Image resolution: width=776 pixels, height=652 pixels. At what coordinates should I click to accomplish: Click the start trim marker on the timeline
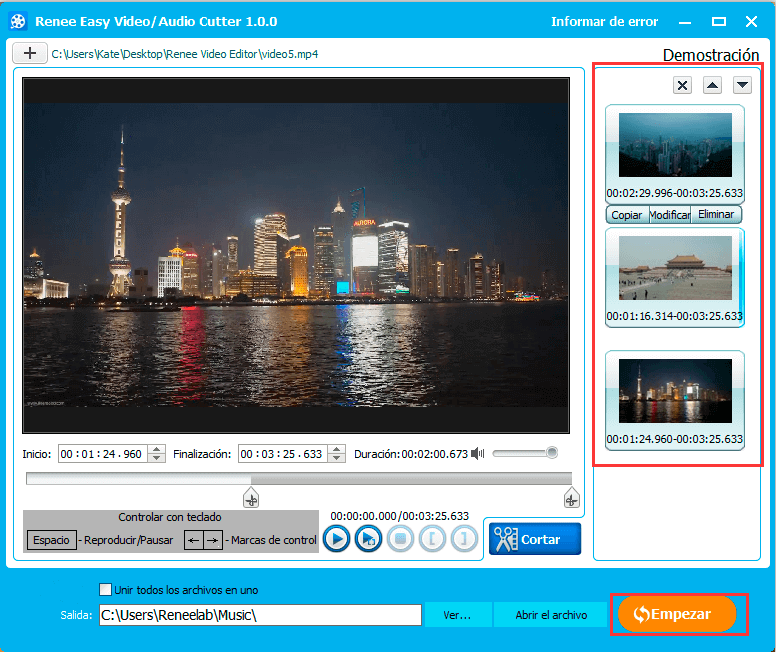[251, 498]
